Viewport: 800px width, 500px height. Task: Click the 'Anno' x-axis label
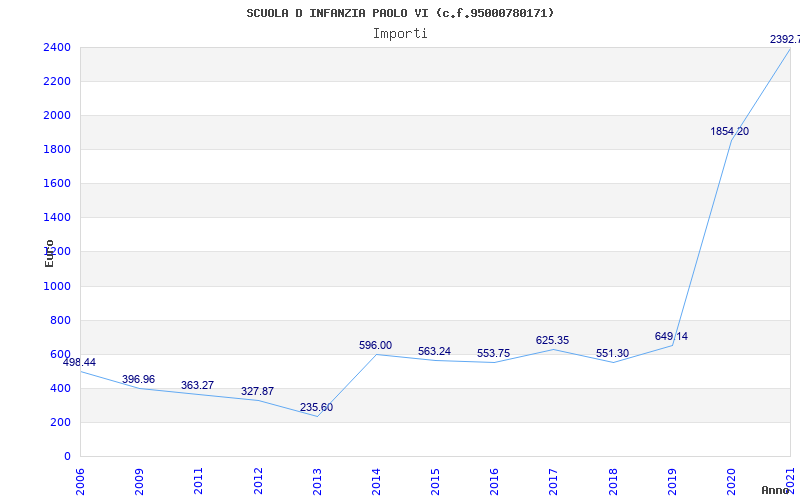774,490
